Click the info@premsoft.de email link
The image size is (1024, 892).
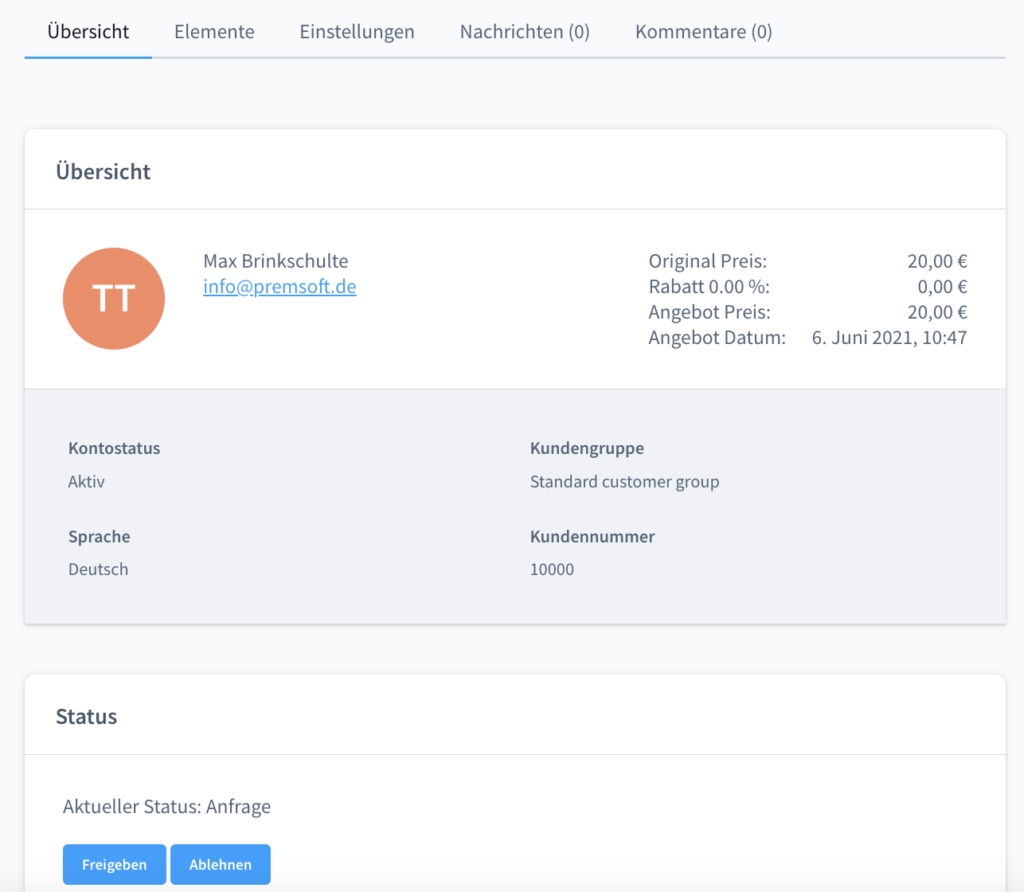tap(279, 287)
